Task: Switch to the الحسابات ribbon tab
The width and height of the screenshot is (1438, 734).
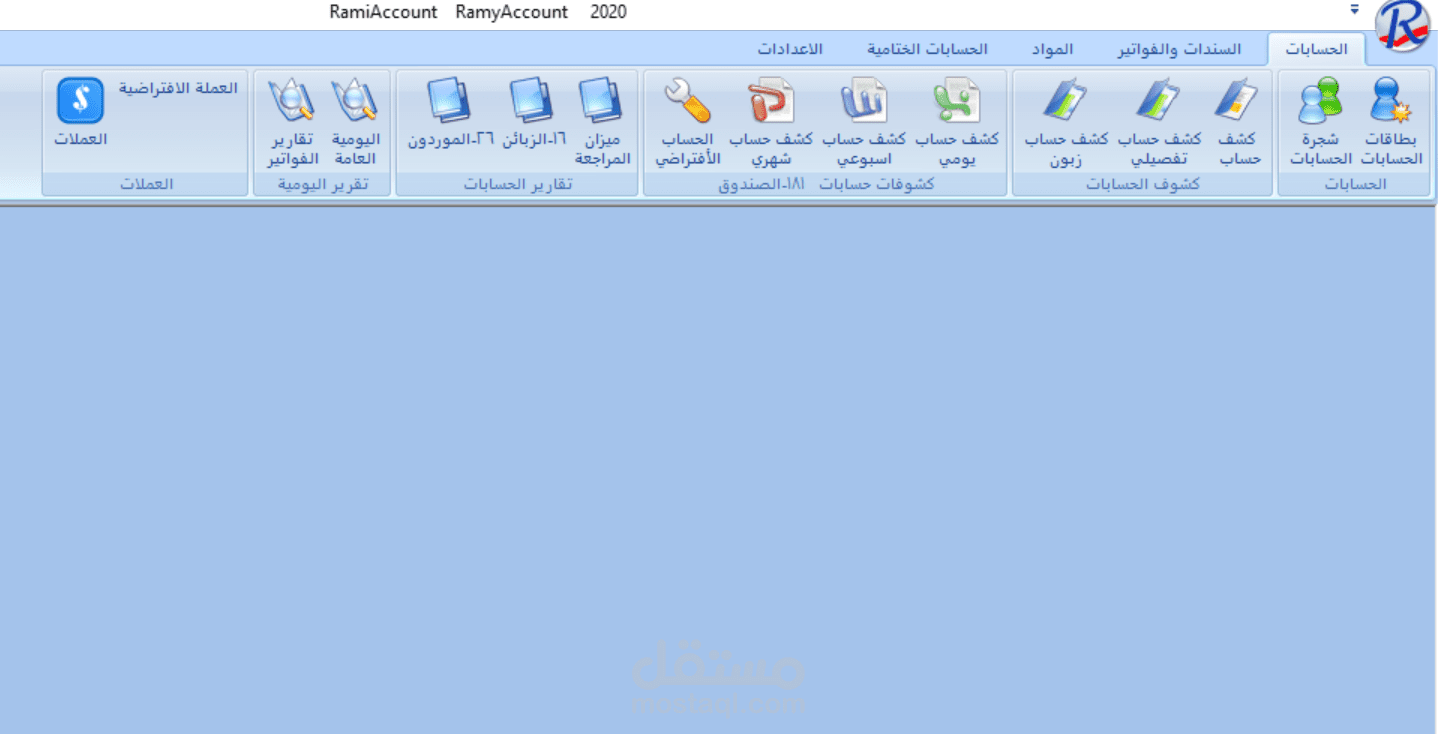Action: pyautogui.click(x=1317, y=49)
